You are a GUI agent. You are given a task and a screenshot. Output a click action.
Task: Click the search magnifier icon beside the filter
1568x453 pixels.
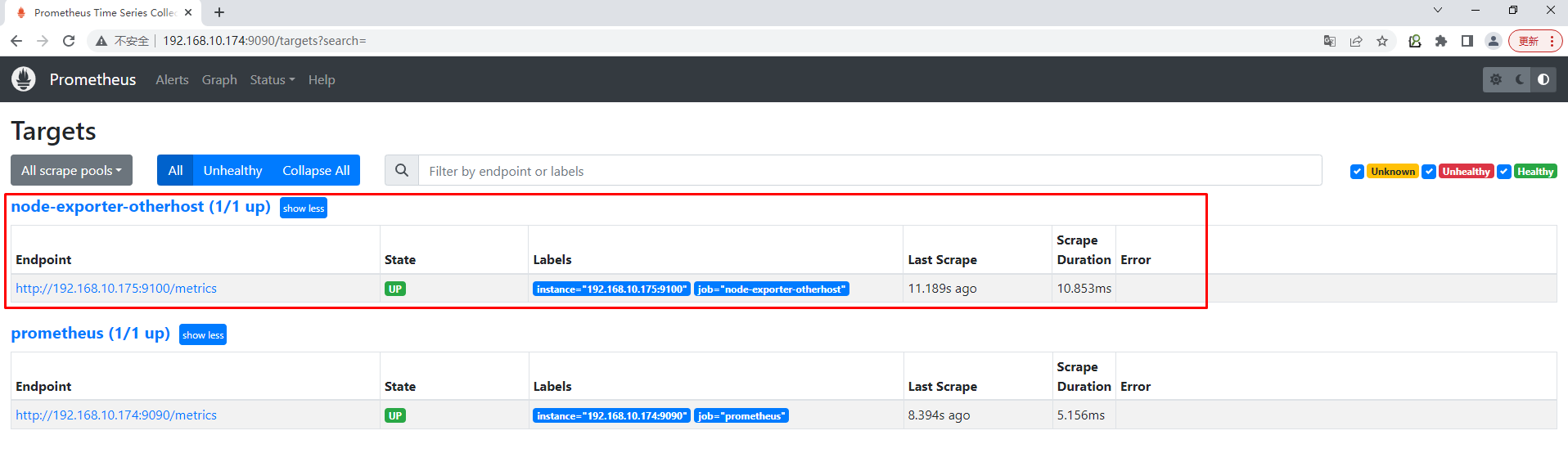coord(402,170)
